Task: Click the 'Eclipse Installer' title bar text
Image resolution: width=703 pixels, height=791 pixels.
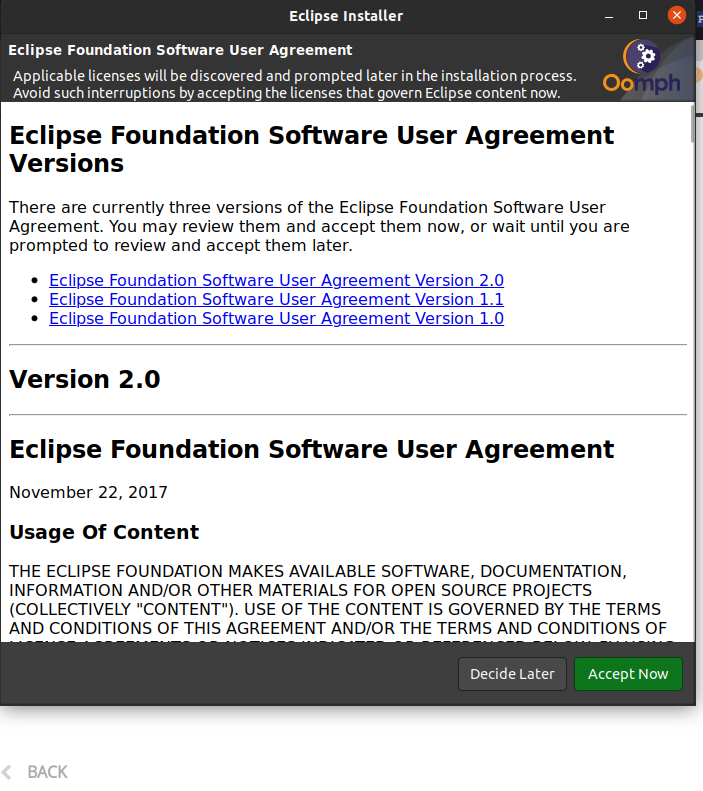Action: pyautogui.click(x=346, y=16)
